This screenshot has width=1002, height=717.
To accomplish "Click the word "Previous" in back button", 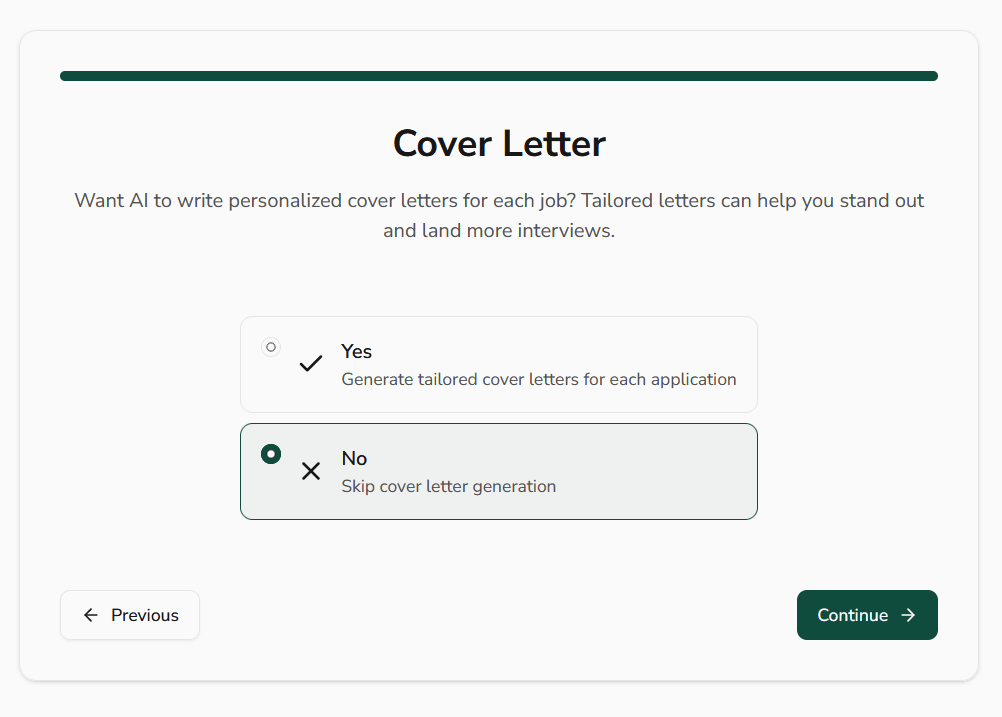I will pos(145,615).
